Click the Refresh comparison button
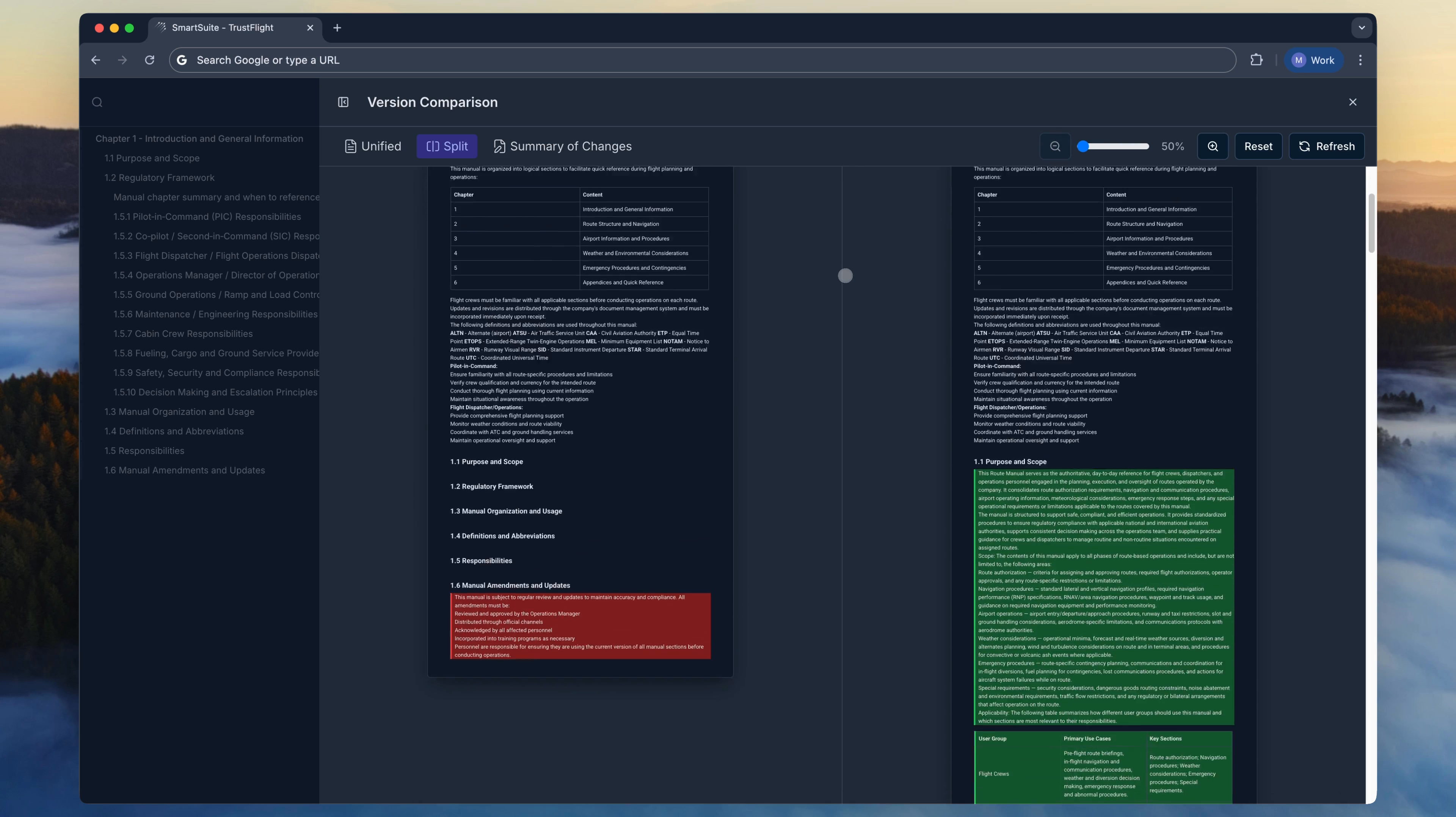The height and width of the screenshot is (817, 1456). [x=1326, y=146]
